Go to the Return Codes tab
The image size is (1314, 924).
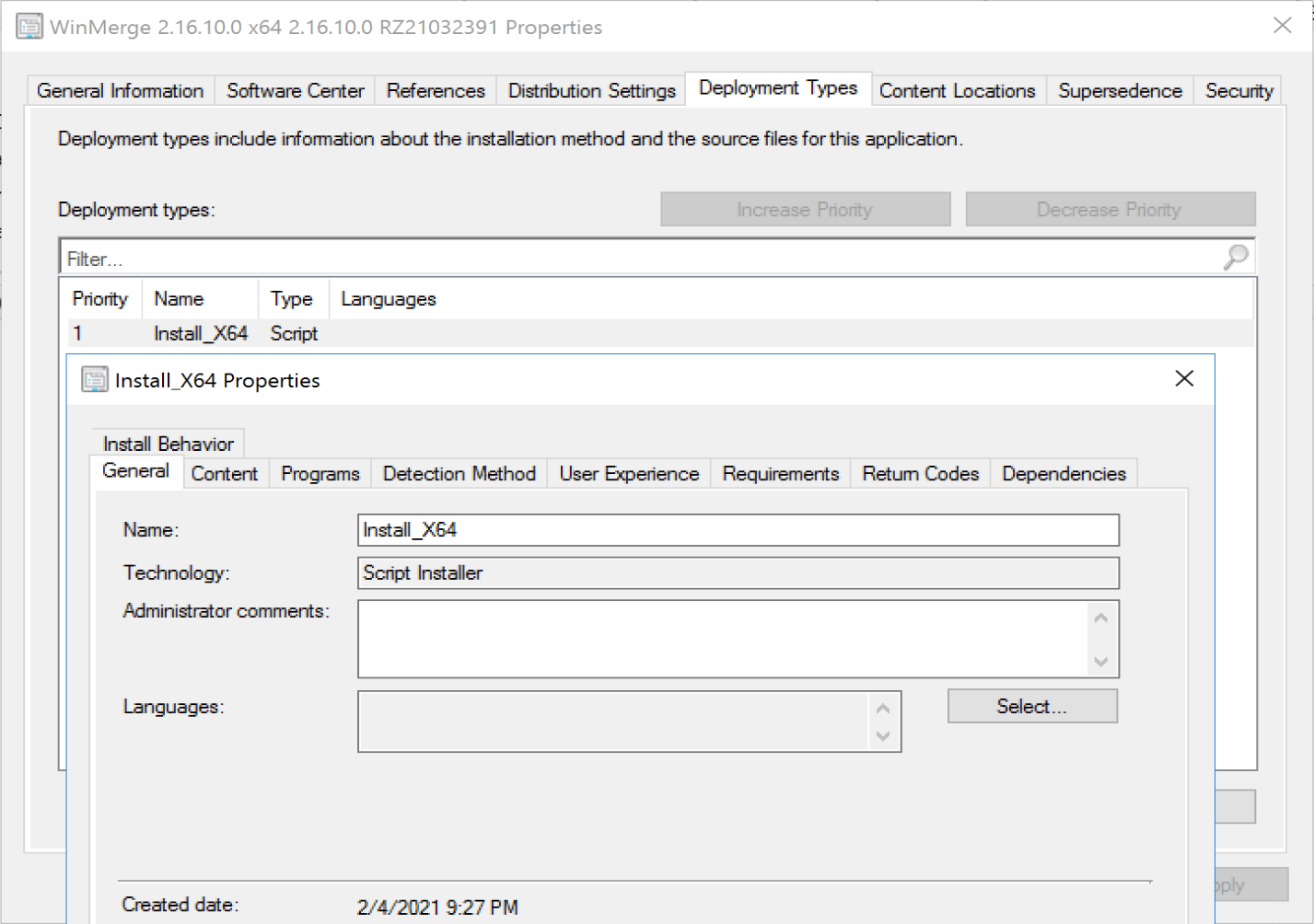[x=920, y=474]
